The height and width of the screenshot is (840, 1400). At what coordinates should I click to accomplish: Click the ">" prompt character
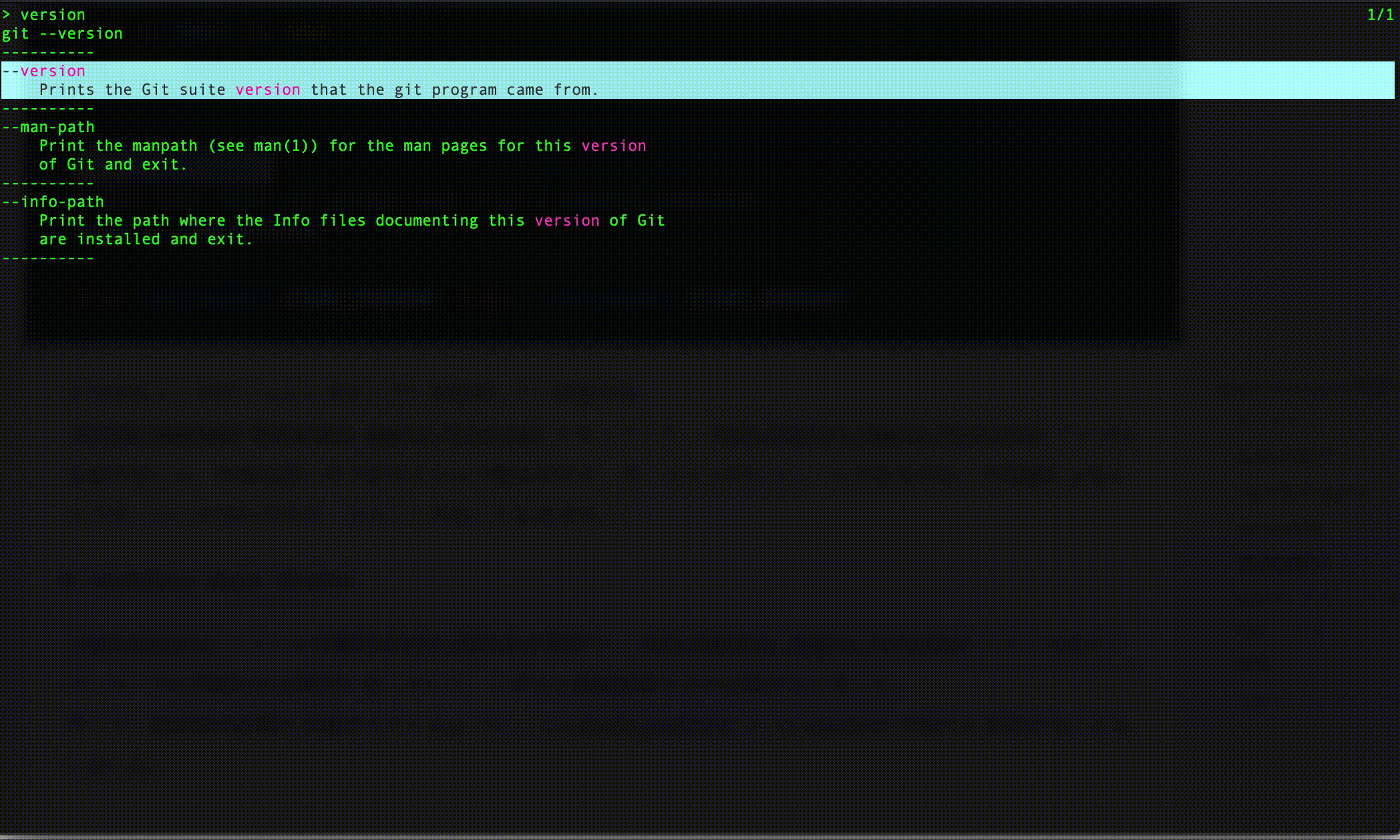click(x=6, y=15)
